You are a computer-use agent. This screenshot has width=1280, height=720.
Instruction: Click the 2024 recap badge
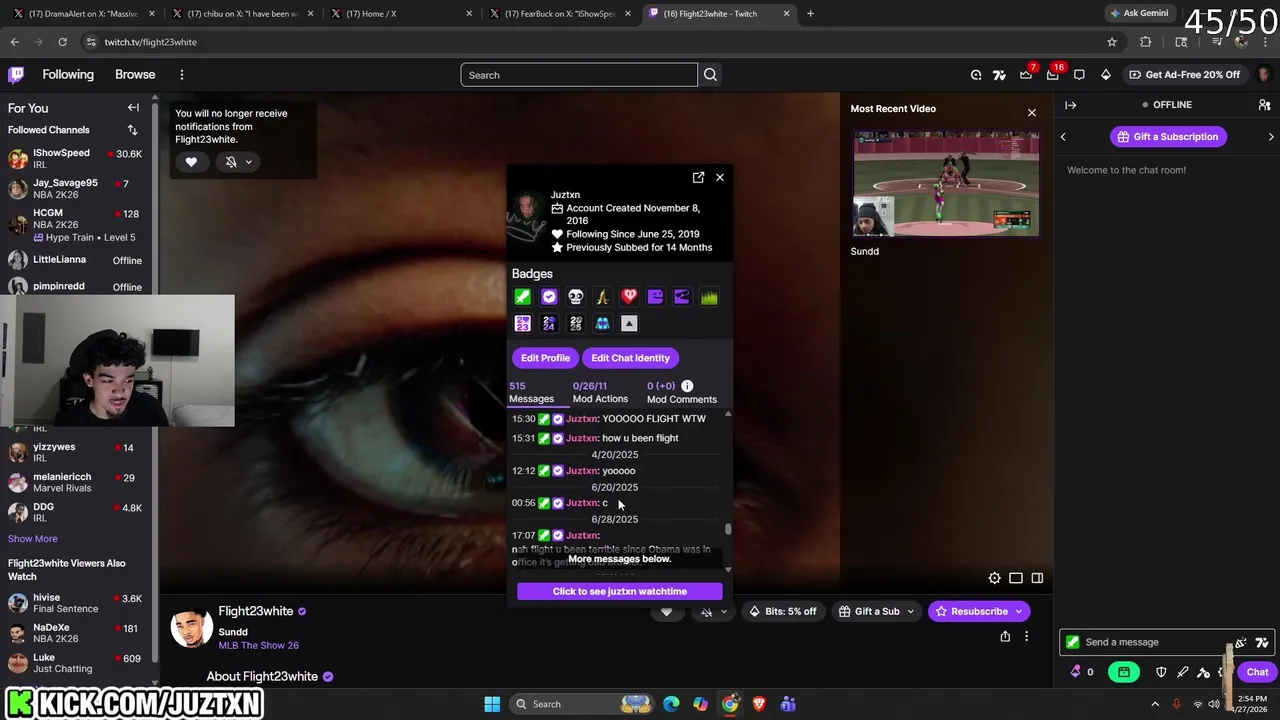pos(549,323)
